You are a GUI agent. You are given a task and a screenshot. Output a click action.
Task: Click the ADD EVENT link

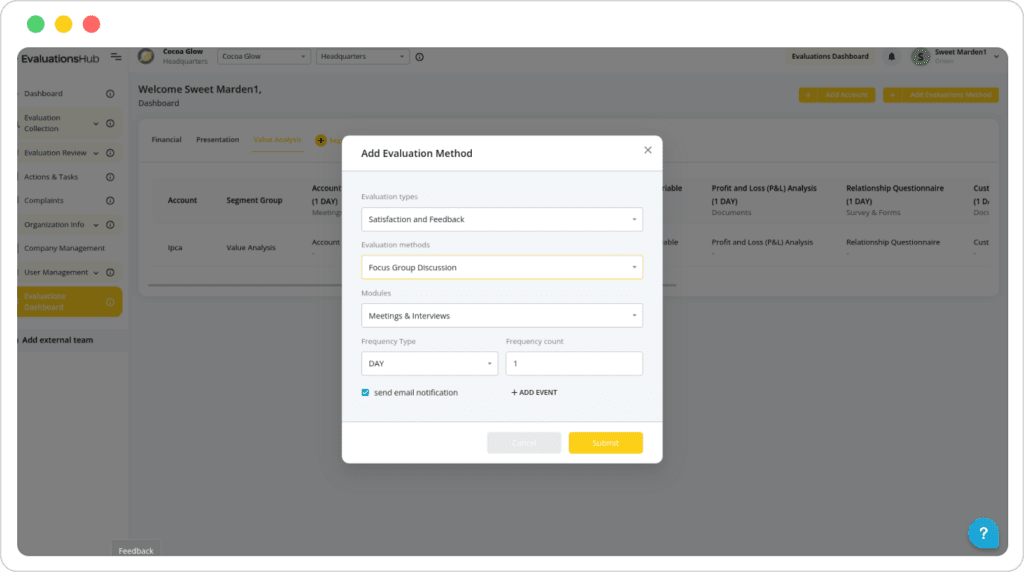[x=534, y=393]
